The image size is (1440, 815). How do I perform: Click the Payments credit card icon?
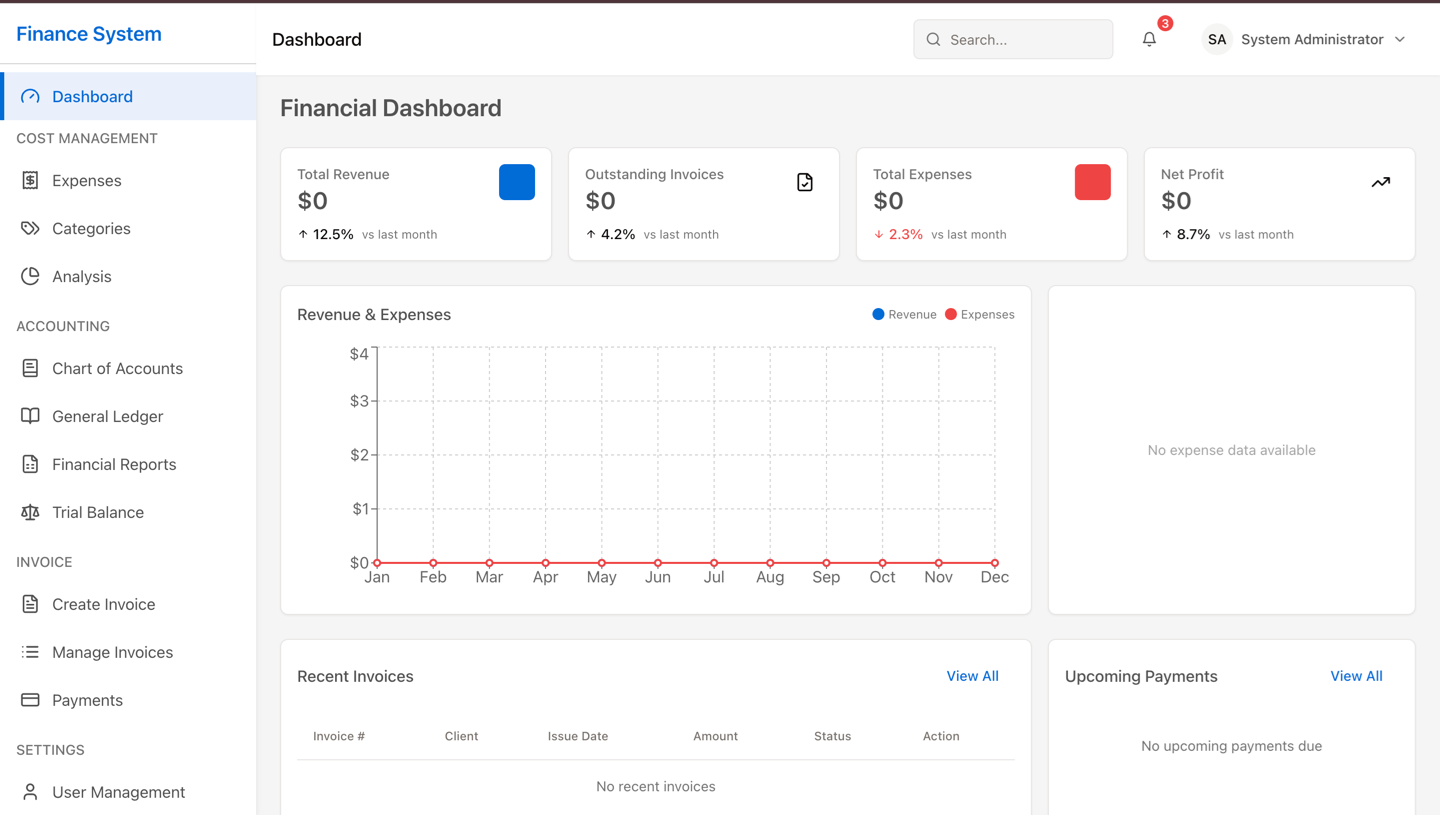tap(30, 701)
